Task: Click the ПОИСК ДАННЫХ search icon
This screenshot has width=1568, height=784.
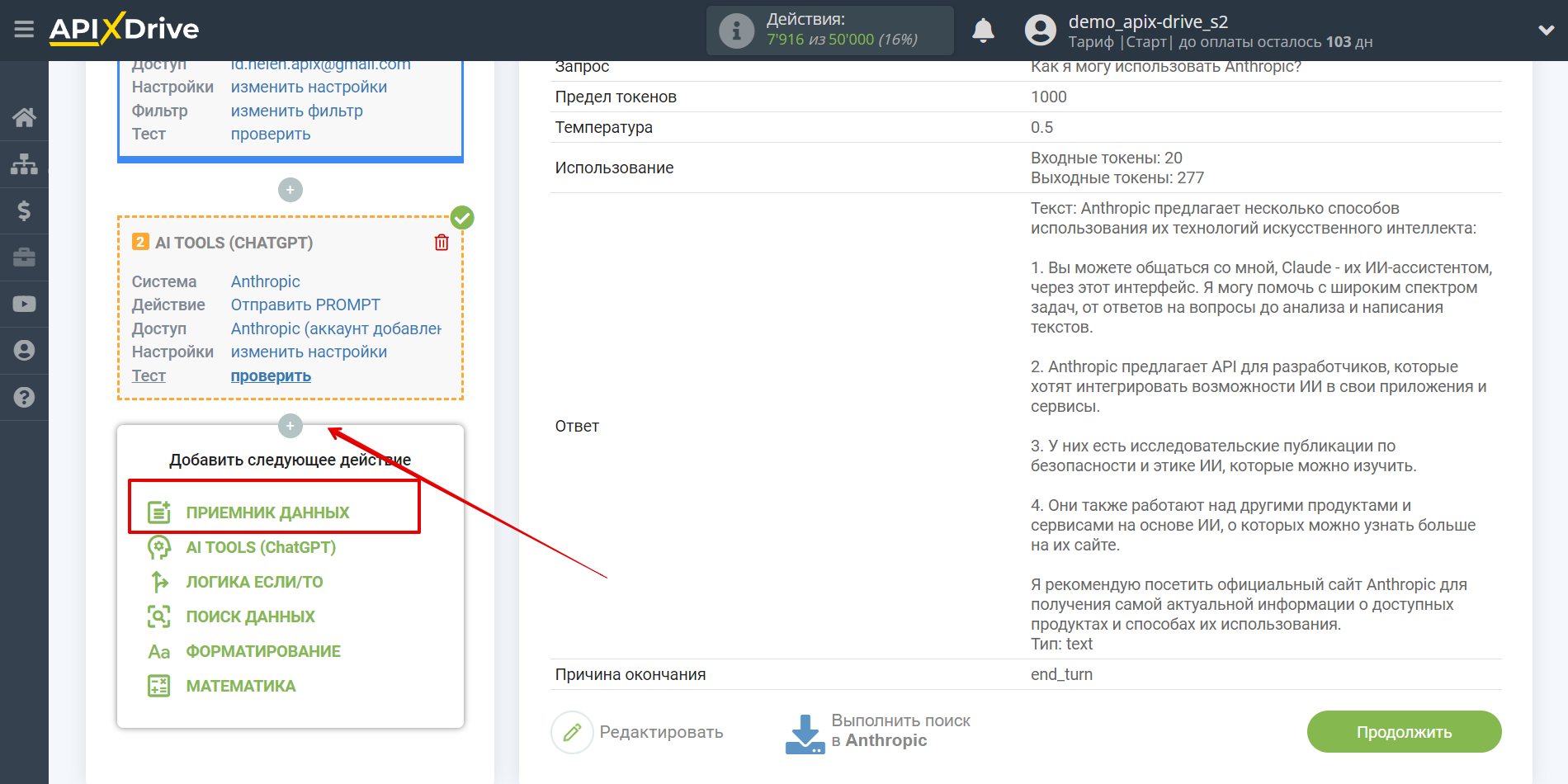Action: pyautogui.click(x=158, y=616)
